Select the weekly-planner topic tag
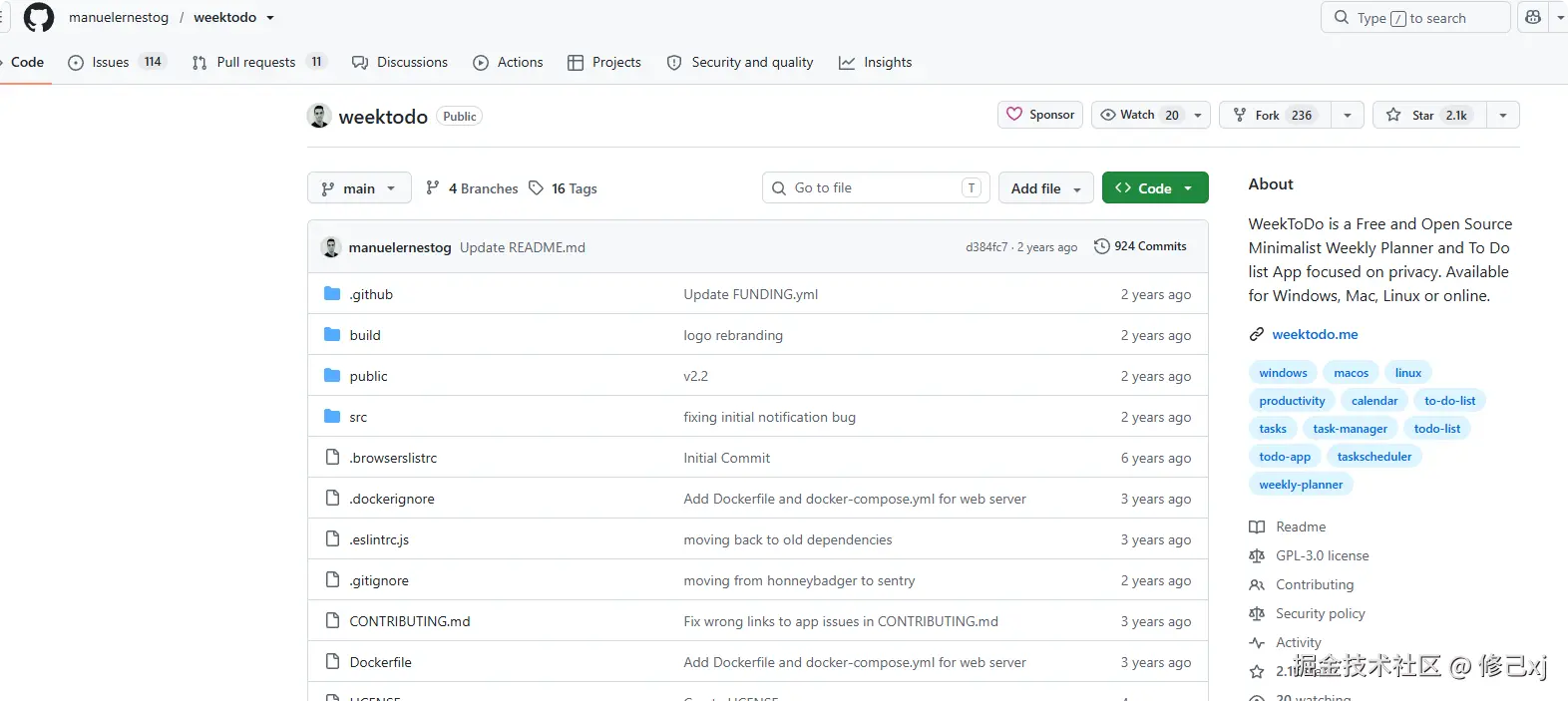 click(x=1301, y=485)
